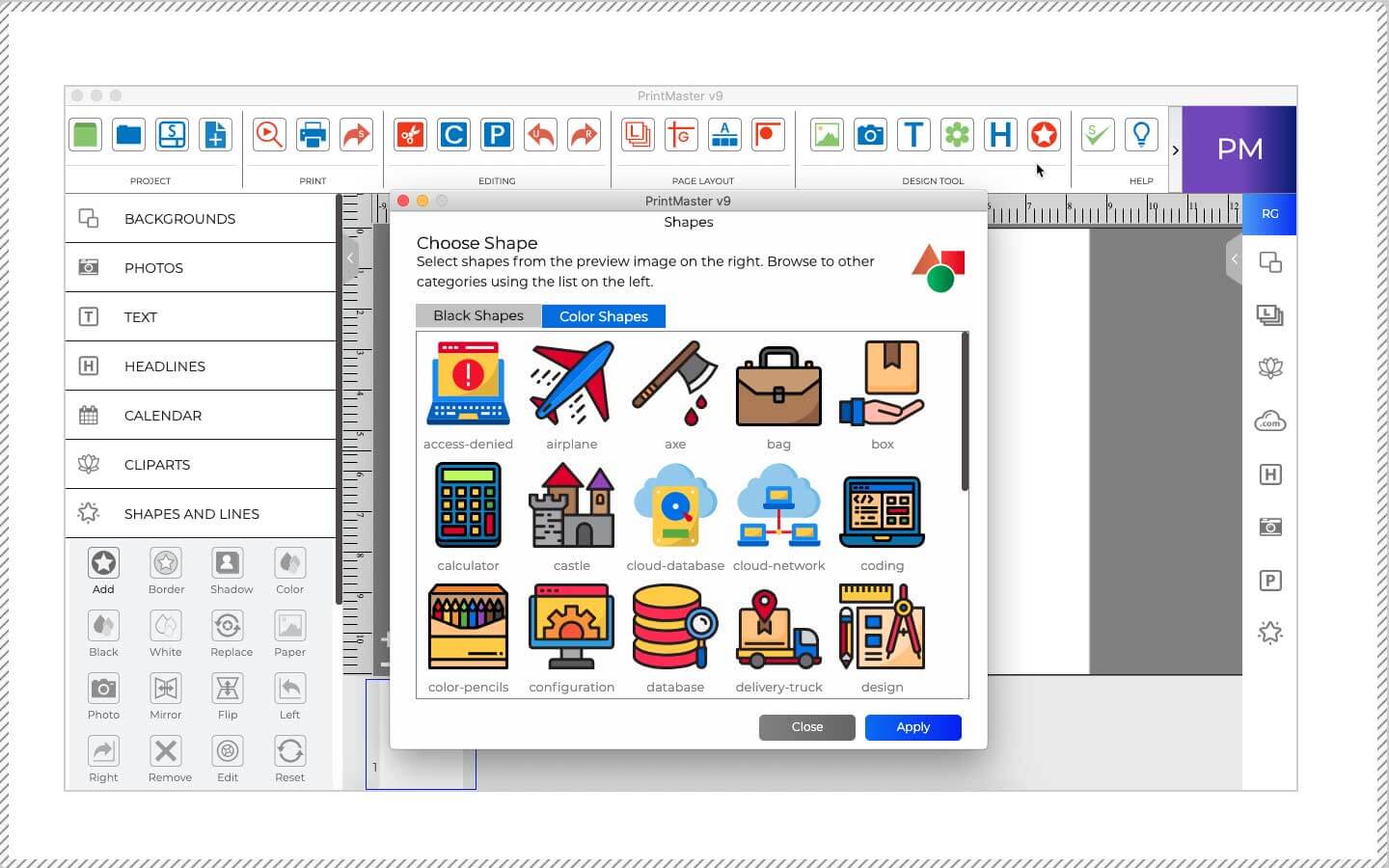Click the green new project icon

(x=86, y=135)
